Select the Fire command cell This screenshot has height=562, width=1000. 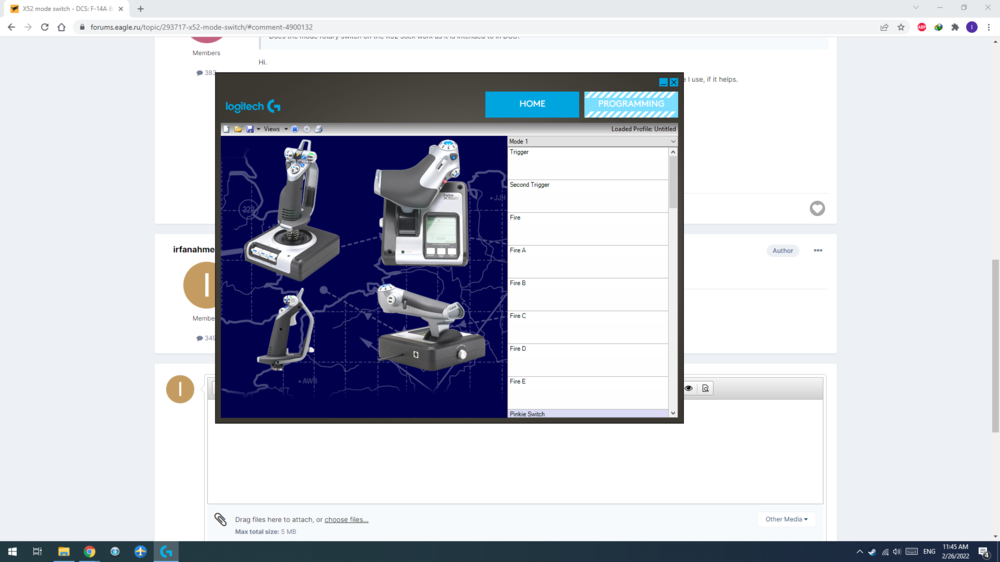(587, 228)
